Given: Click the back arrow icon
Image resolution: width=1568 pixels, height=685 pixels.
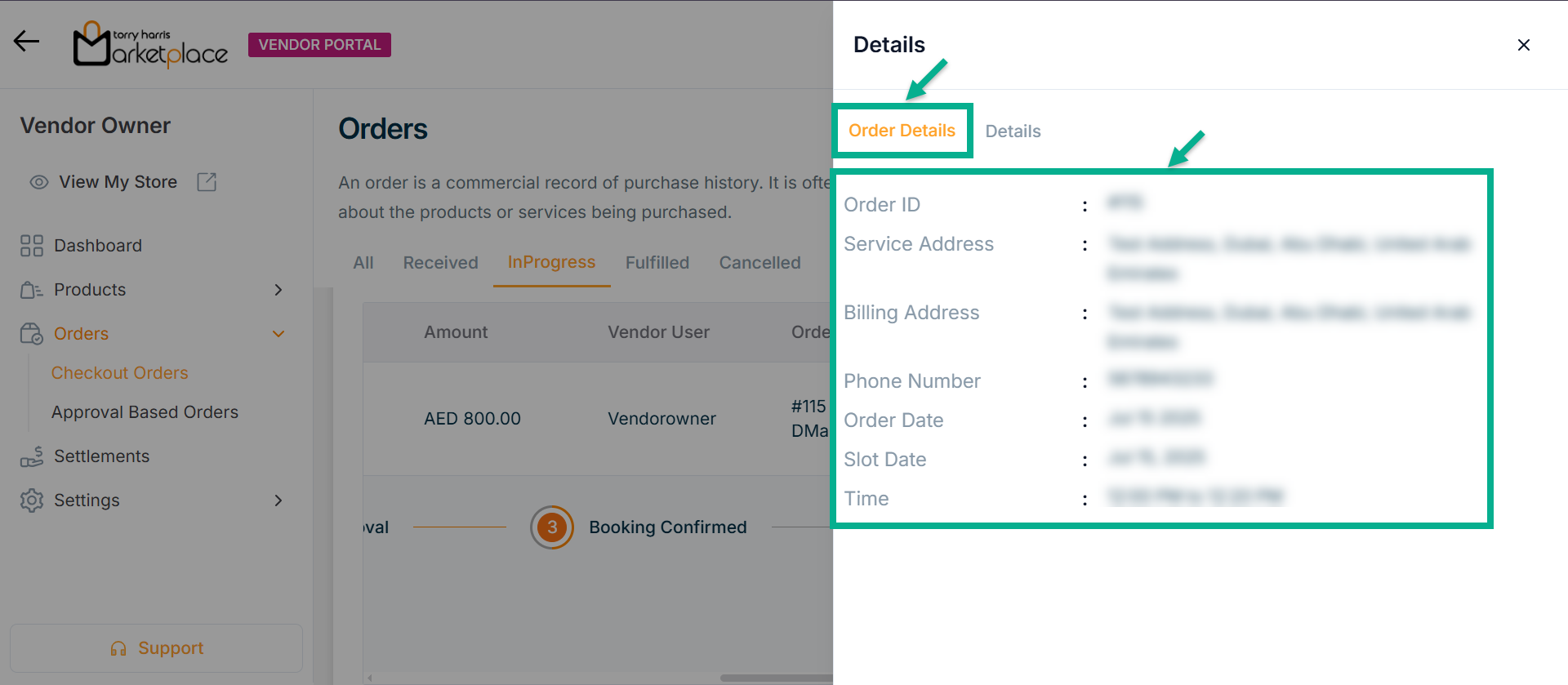Looking at the screenshot, I should (26, 41).
